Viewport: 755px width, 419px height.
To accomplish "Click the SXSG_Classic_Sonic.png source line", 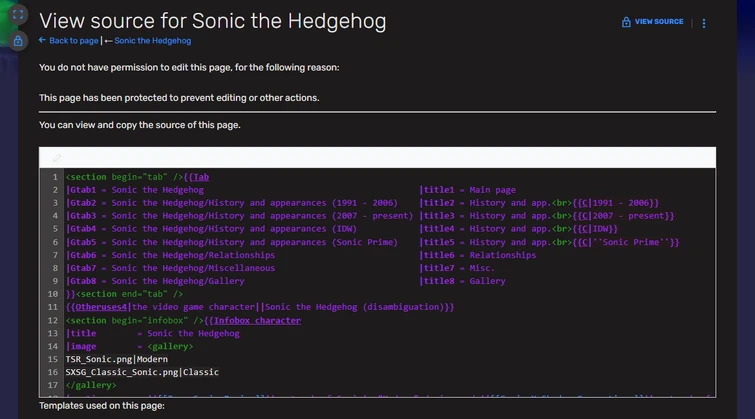I will [142, 372].
